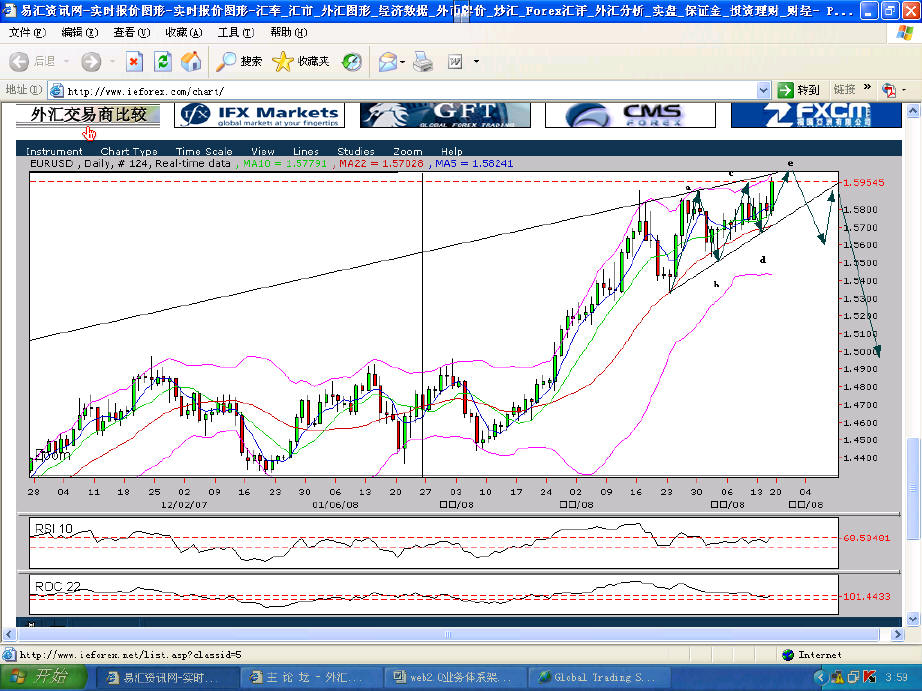Expand the Mail button dropdown arrow
The image size is (922, 691).
point(403,61)
